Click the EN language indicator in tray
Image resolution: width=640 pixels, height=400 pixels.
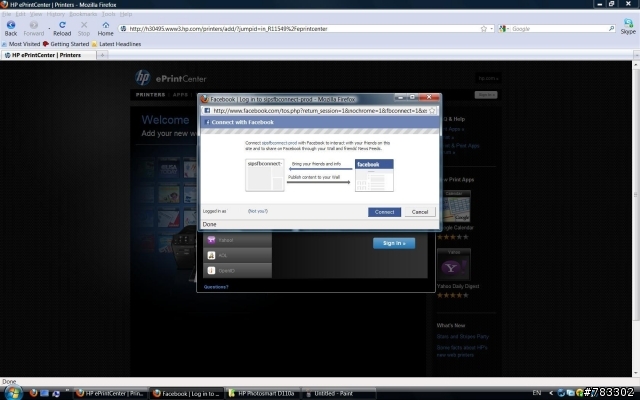(537, 393)
